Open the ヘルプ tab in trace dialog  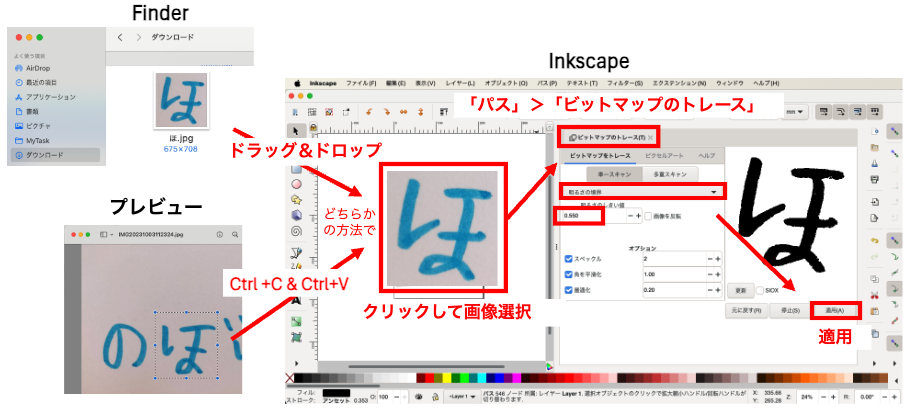pyautogui.click(x=706, y=156)
